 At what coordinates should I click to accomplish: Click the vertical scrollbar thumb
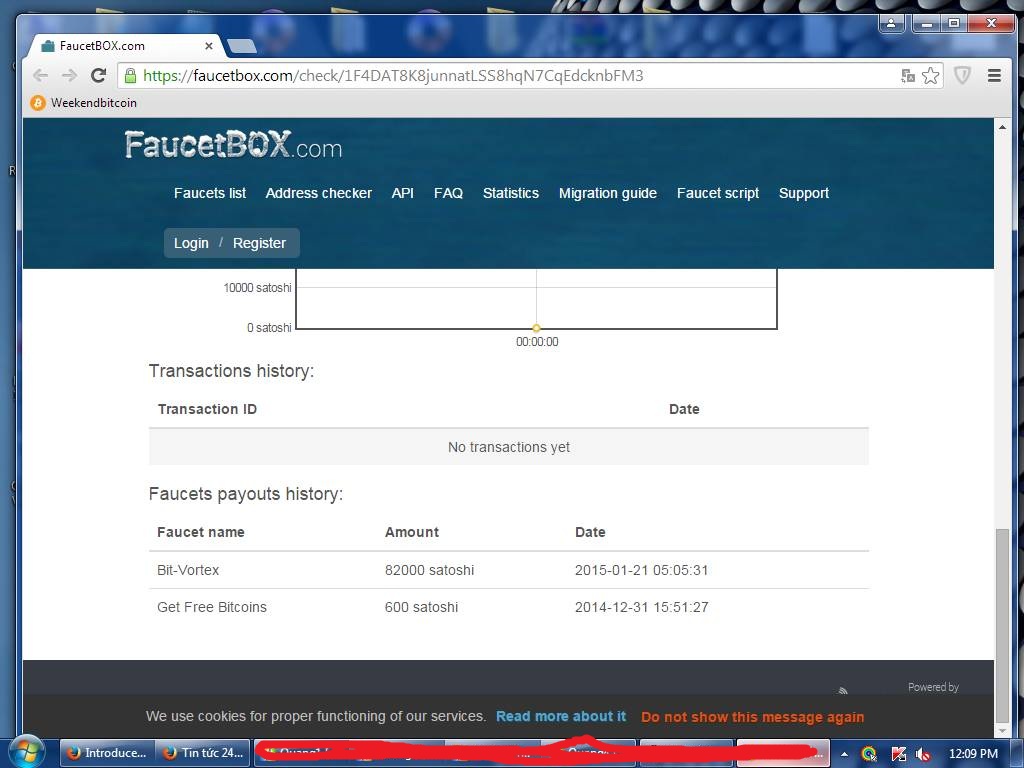click(1002, 624)
